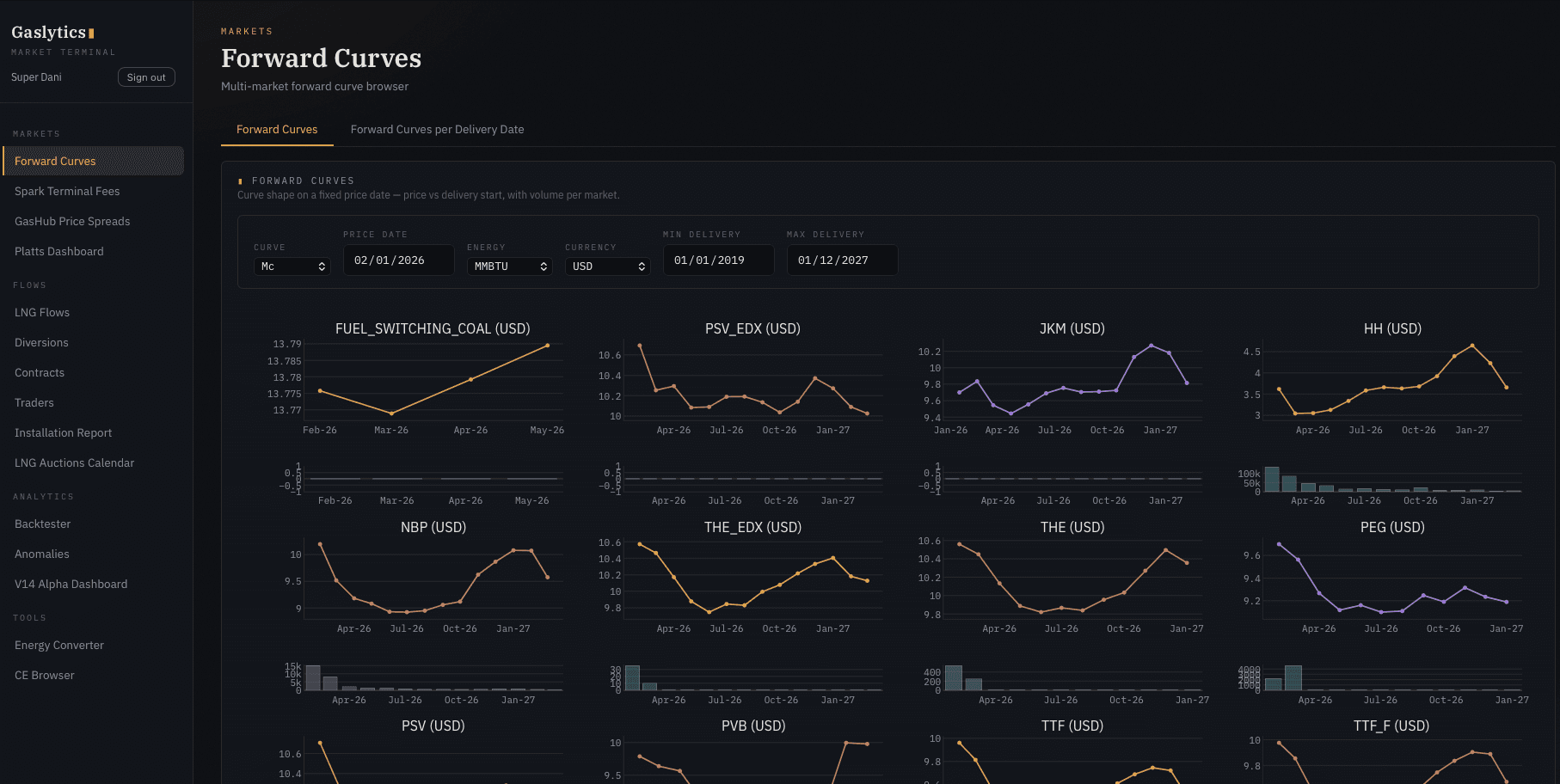Click the THE (USD) chart title
1560x784 pixels.
(x=1072, y=527)
